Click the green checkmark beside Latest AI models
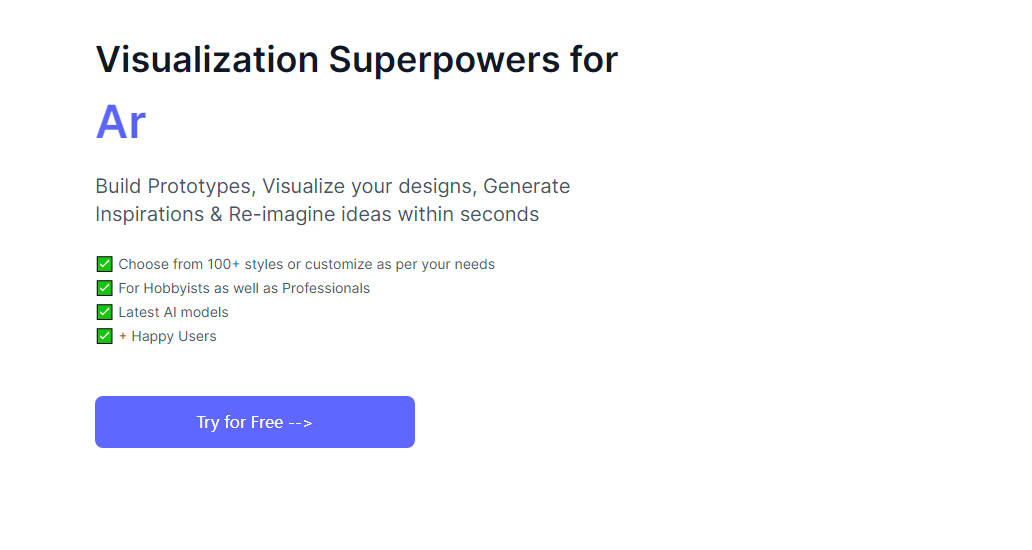This screenshot has height=550, width=1032. click(x=105, y=312)
